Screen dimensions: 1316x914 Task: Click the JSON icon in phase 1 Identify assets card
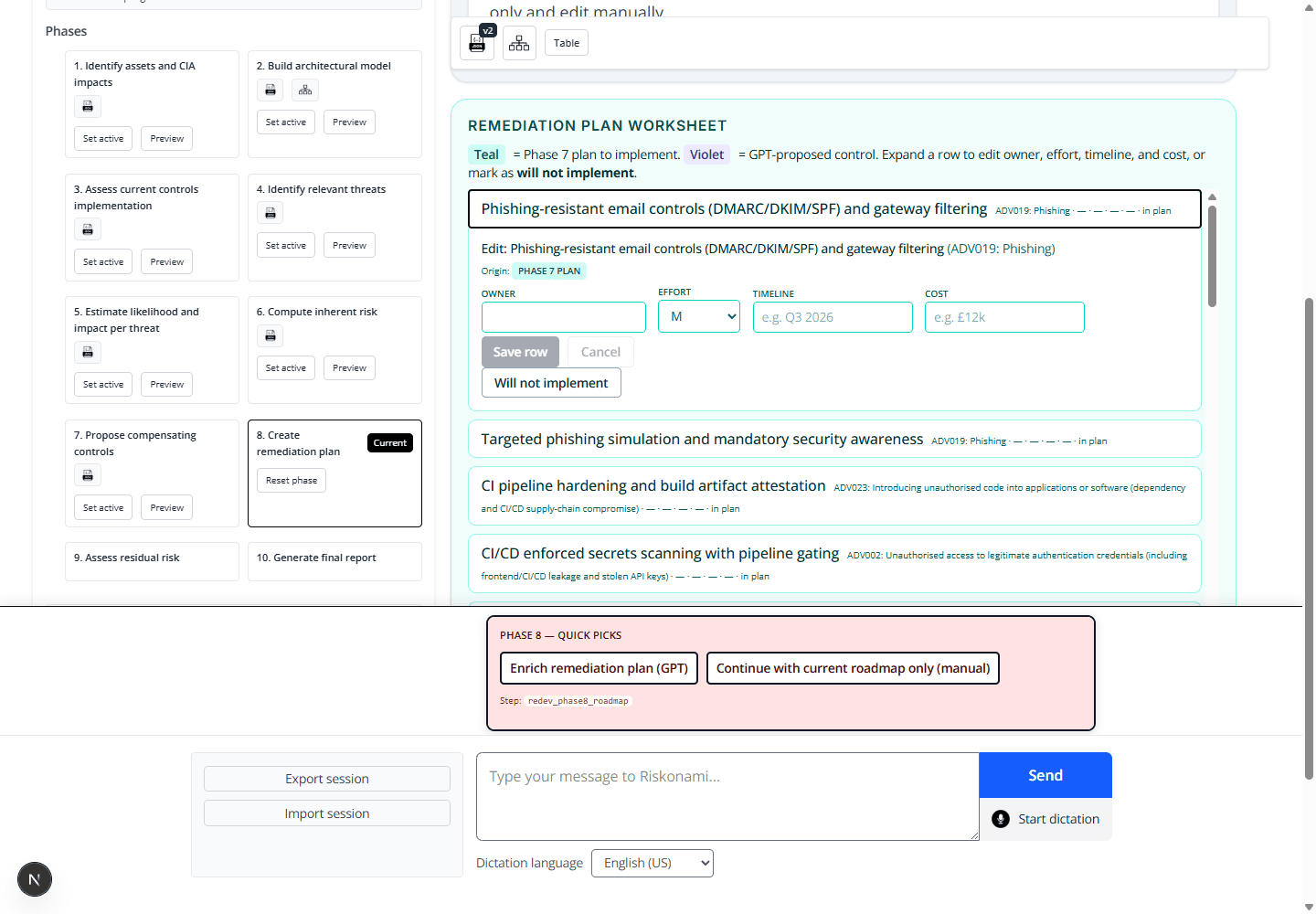pyautogui.click(x=88, y=107)
